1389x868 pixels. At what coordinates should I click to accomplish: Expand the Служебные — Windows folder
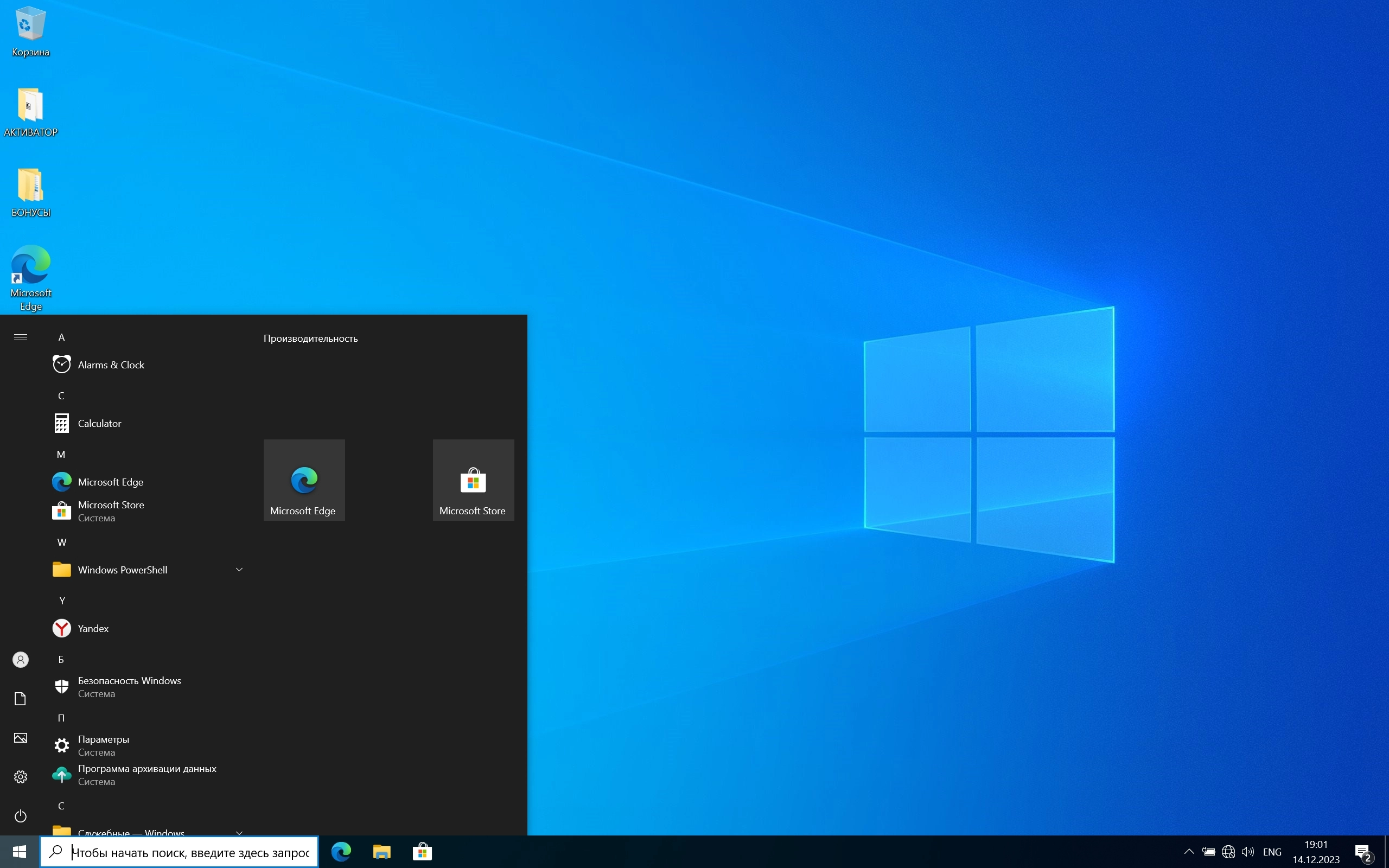click(239, 832)
